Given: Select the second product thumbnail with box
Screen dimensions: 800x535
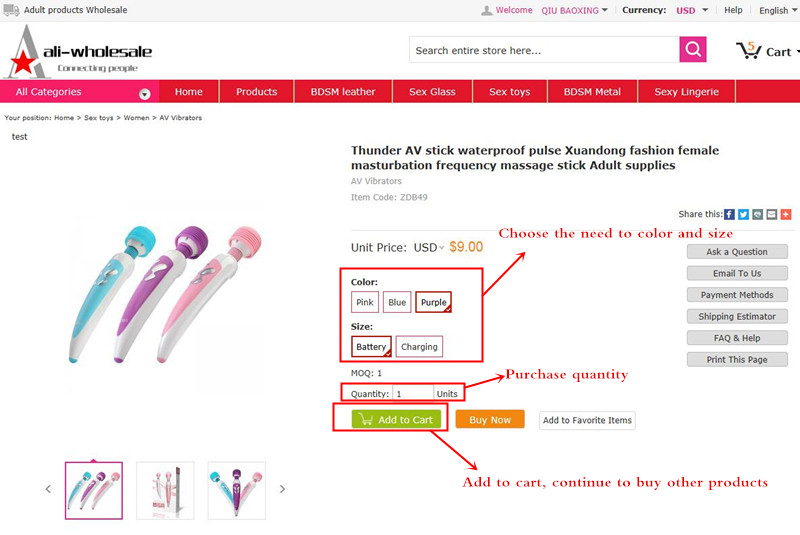Looking at the screenshot, I should pos(165,491).
